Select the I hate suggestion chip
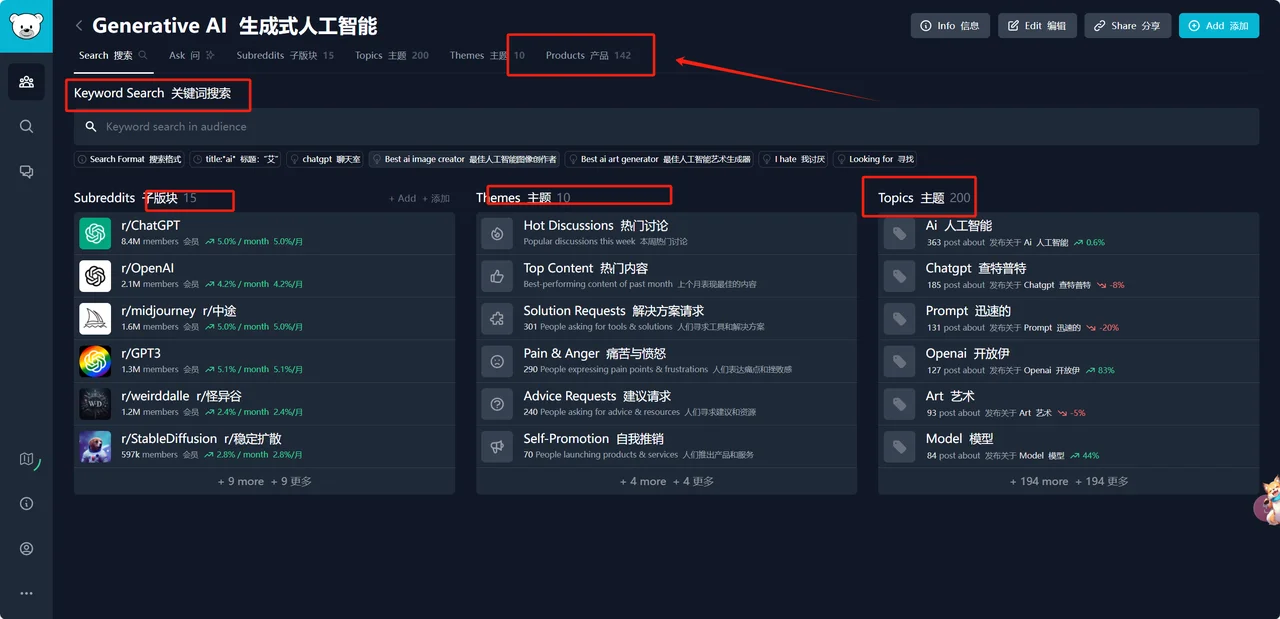This screenshot has width=1280, height=619. pyautogui.click(x=793, y=159)
